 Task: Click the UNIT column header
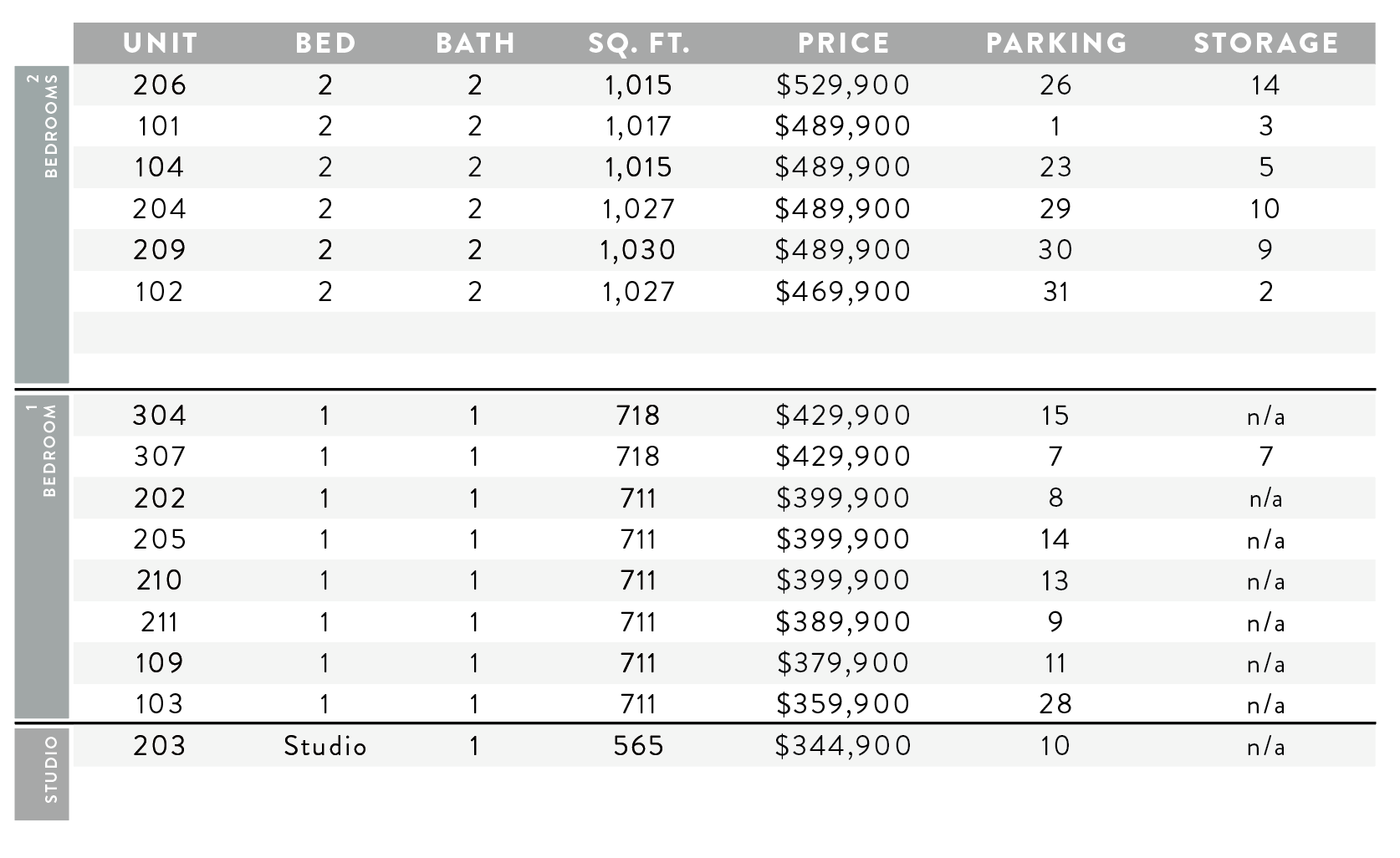point(160,43)
